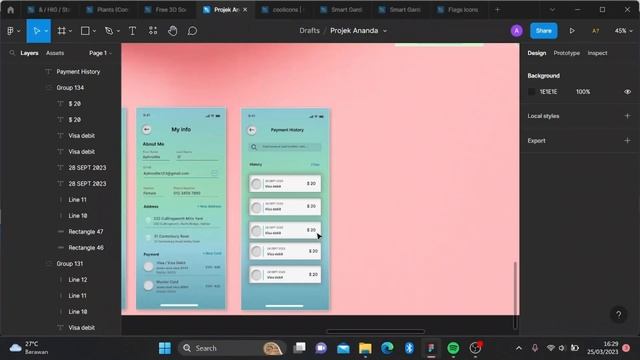This screenshot has width=640, height=360.
Task: Select the Comment tool
Action: pos(192,31)
